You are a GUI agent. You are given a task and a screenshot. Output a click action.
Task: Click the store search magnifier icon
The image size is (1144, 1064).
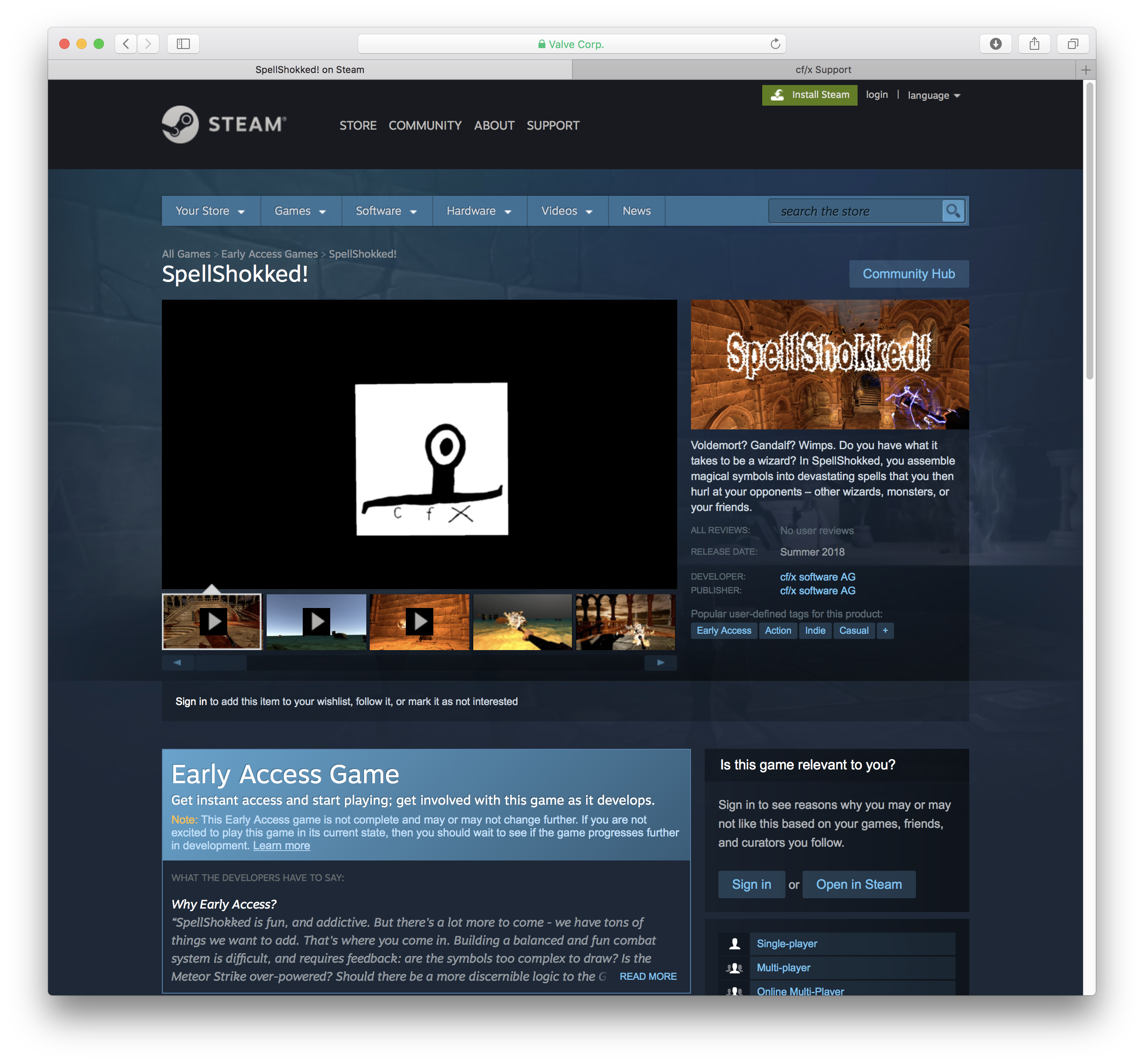tap(953, 211)
